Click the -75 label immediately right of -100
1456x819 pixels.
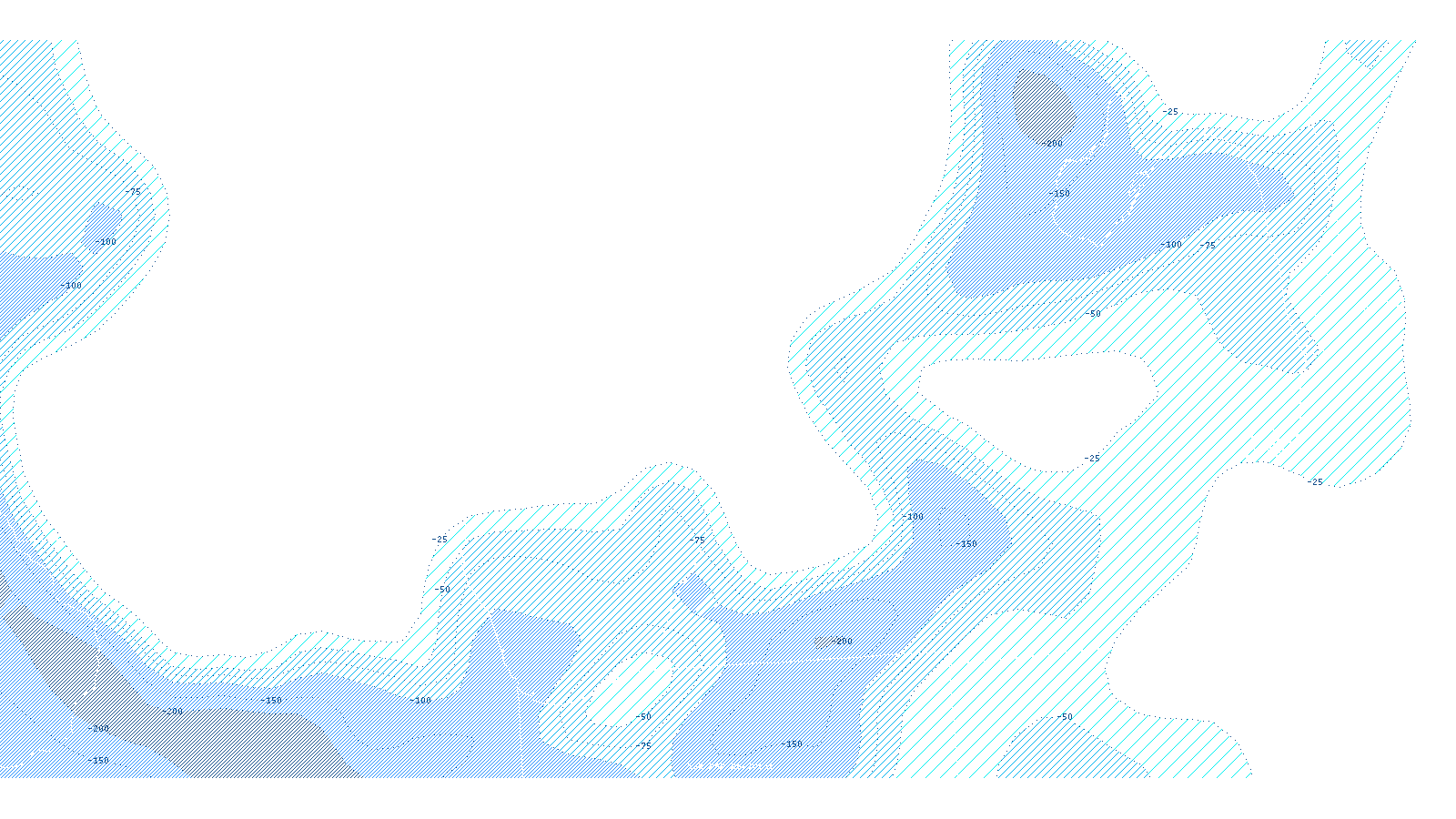coord(1207,246)
